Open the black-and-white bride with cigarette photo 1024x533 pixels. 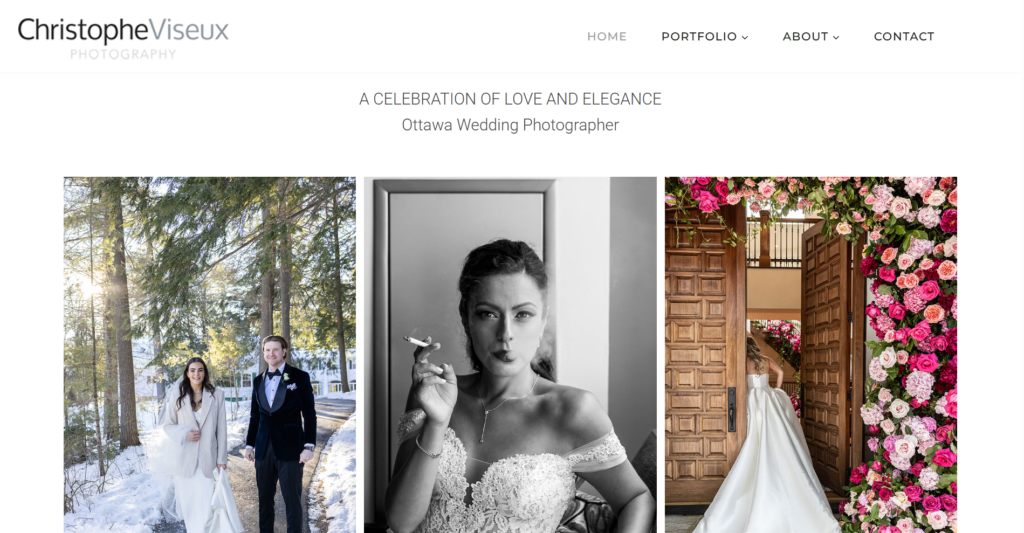tap(510, 355)
